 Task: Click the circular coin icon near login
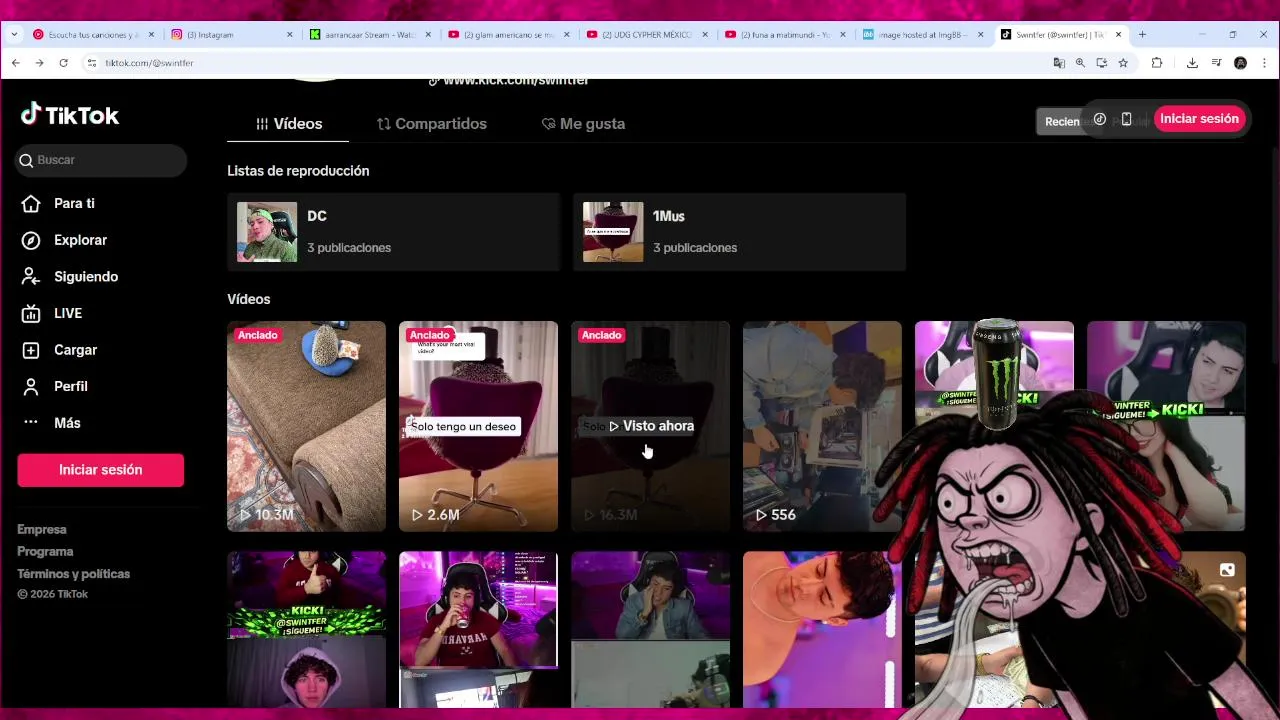click(1100, 119)
